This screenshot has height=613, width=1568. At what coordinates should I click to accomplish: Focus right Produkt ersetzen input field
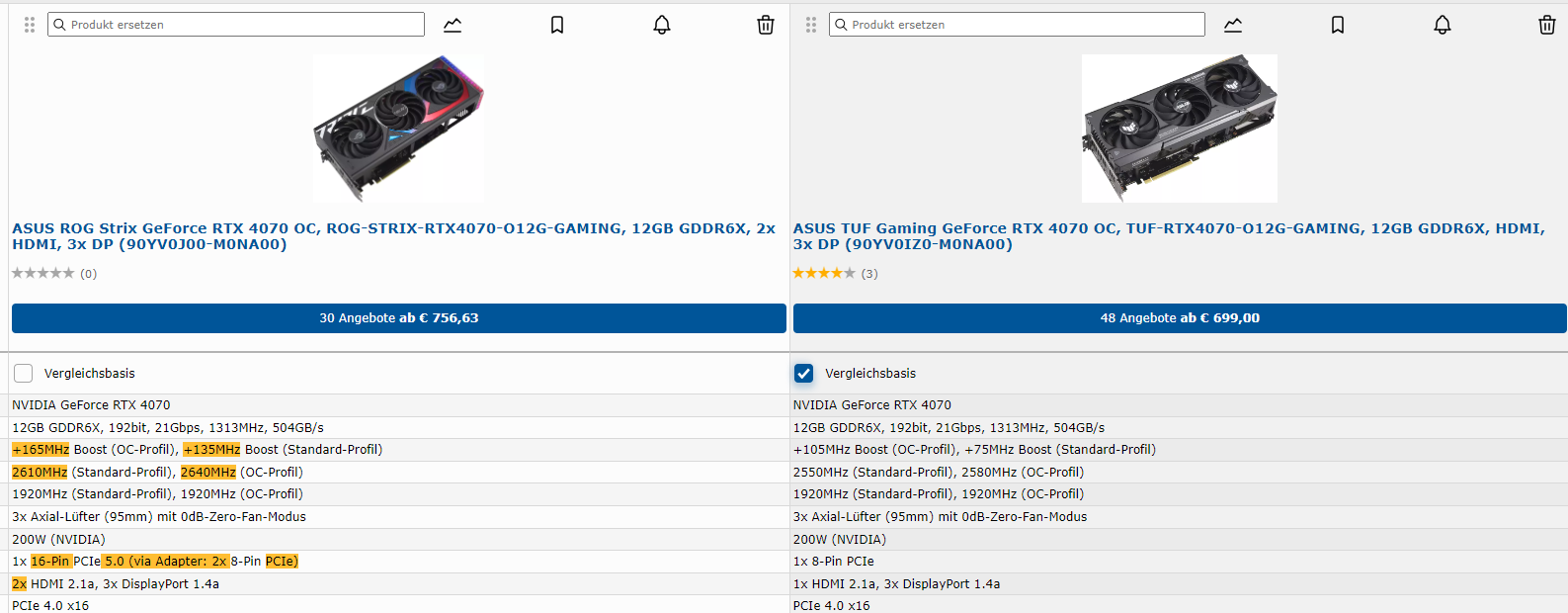click(1017, 25)
